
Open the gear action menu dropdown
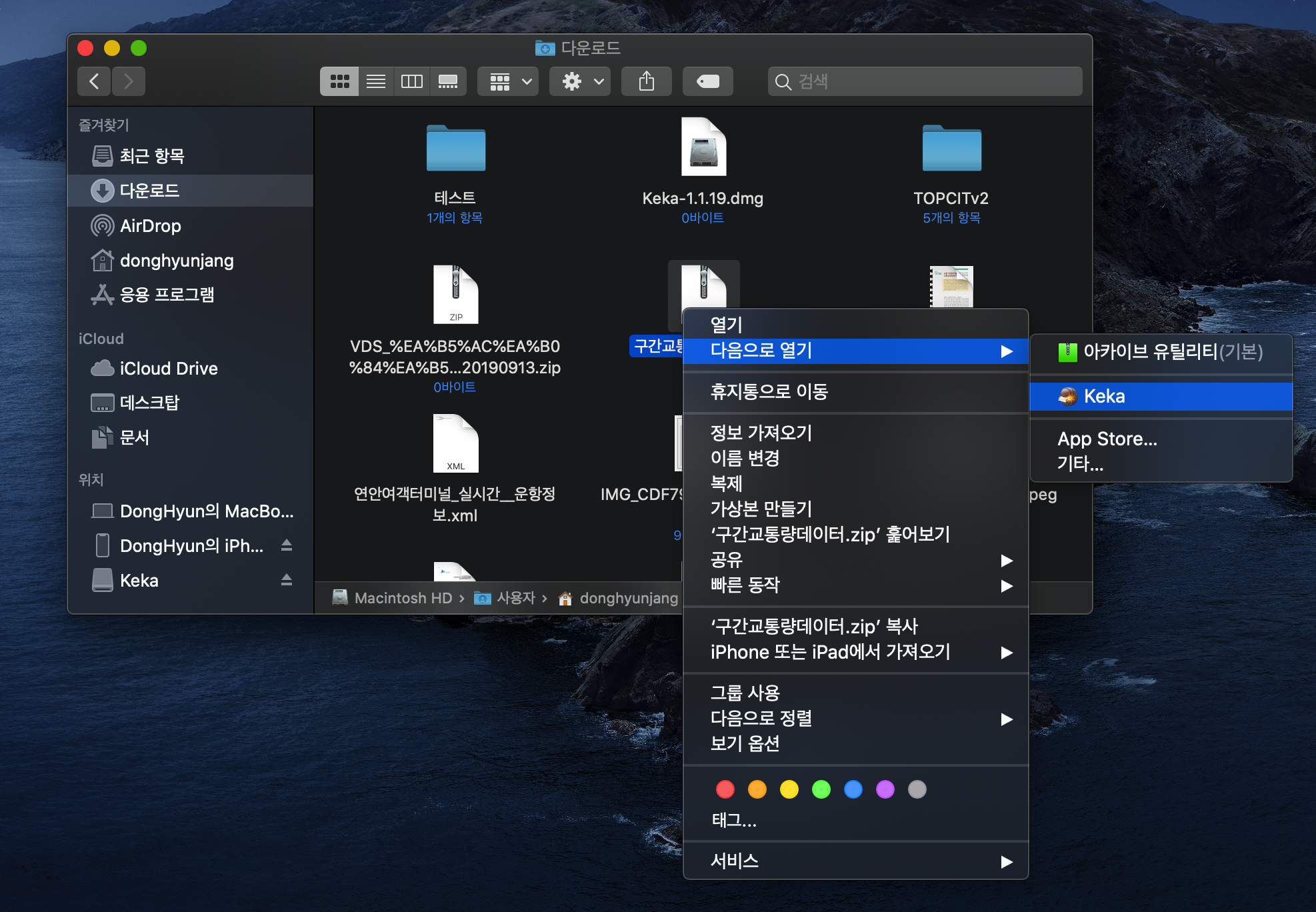coord(580,81)
